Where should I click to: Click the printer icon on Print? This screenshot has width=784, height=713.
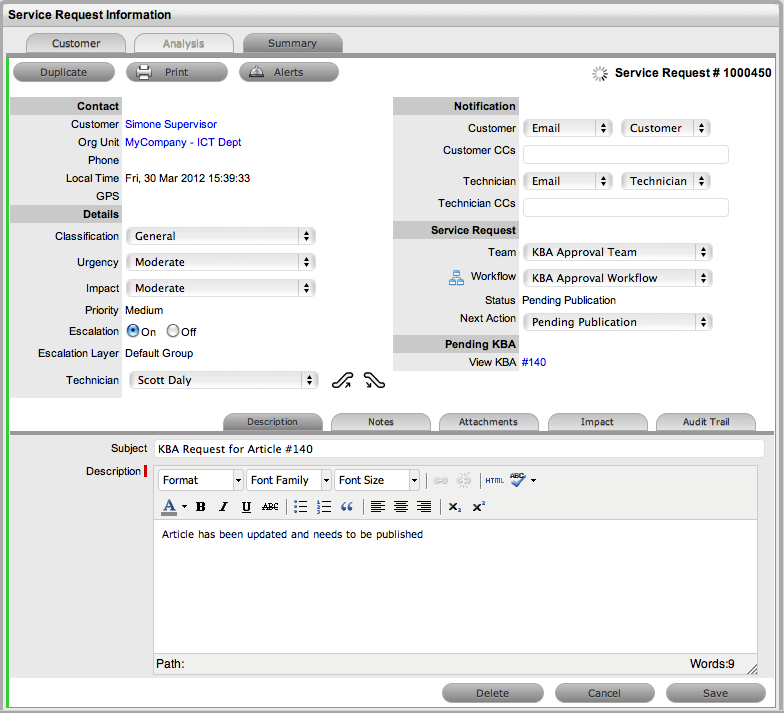[144, 72]
